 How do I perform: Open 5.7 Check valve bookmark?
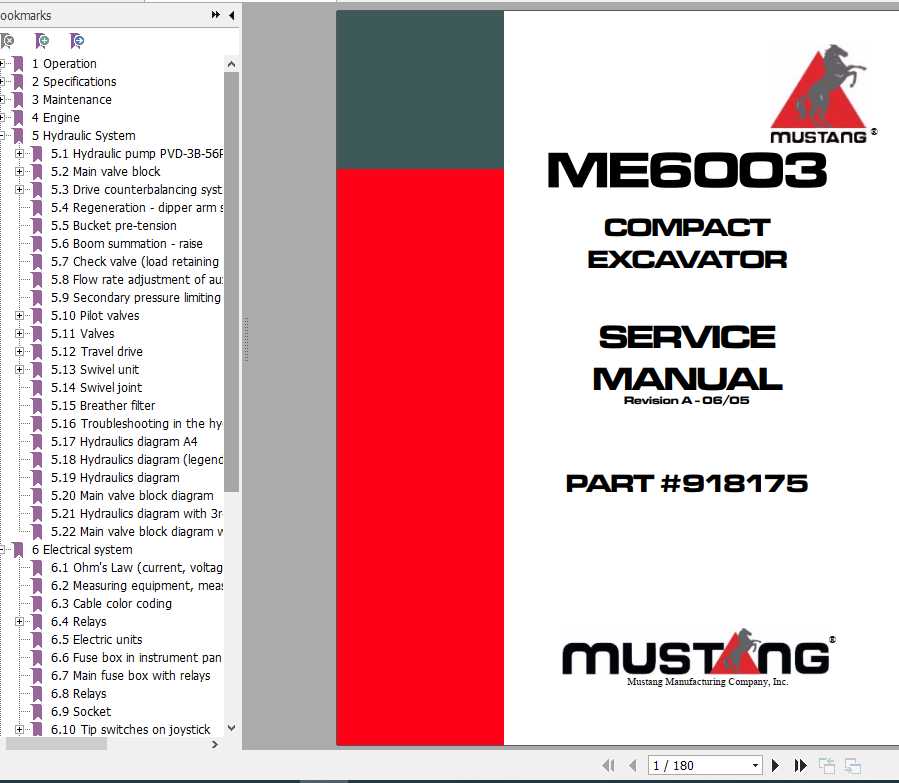pyautogui.click(x=135, y=261)
